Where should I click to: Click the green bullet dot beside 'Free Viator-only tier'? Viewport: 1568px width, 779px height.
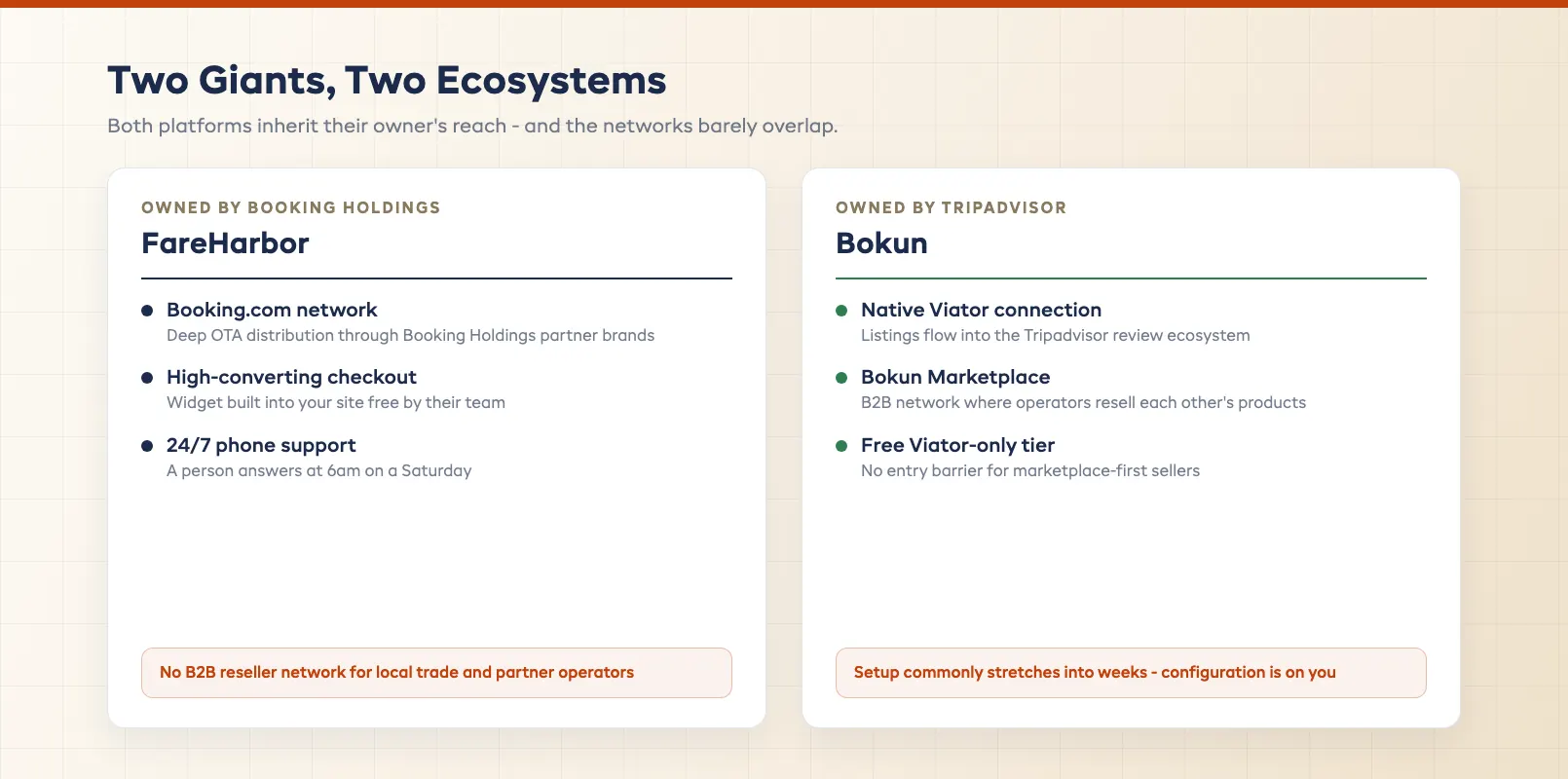click(841, 446)
